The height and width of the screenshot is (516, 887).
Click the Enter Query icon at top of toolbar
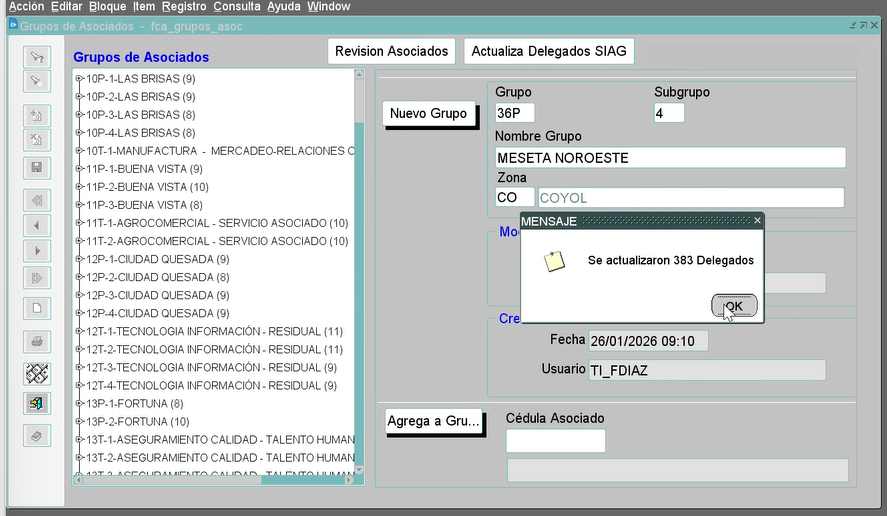click(x=37, y=57)
